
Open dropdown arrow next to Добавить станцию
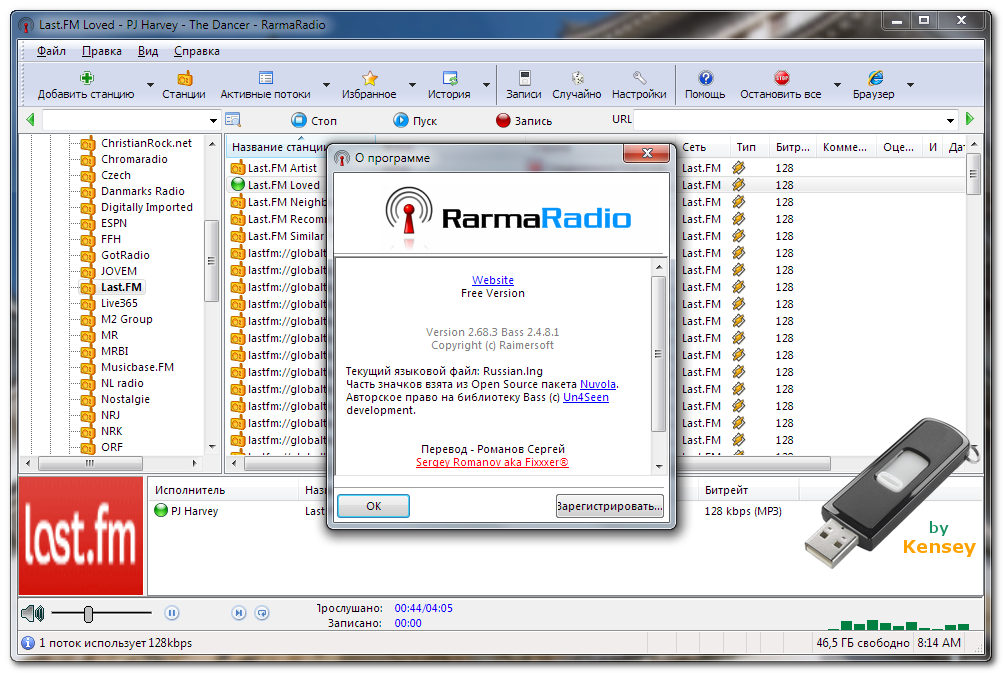point(150,85)
